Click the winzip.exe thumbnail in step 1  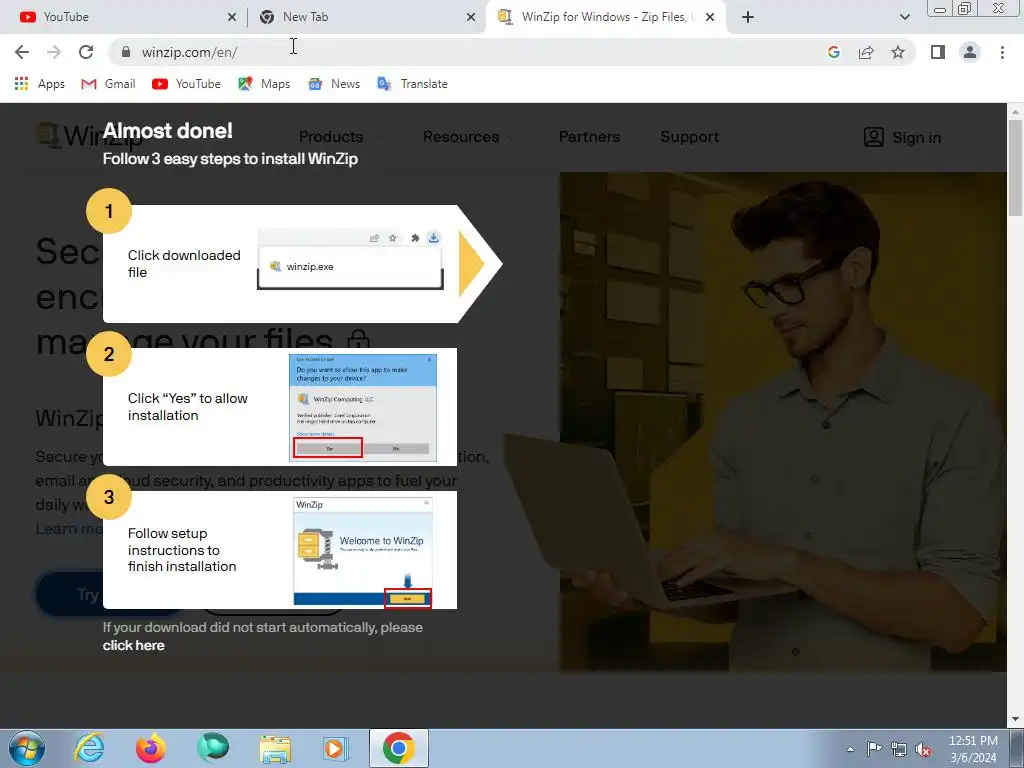point(350,259)
